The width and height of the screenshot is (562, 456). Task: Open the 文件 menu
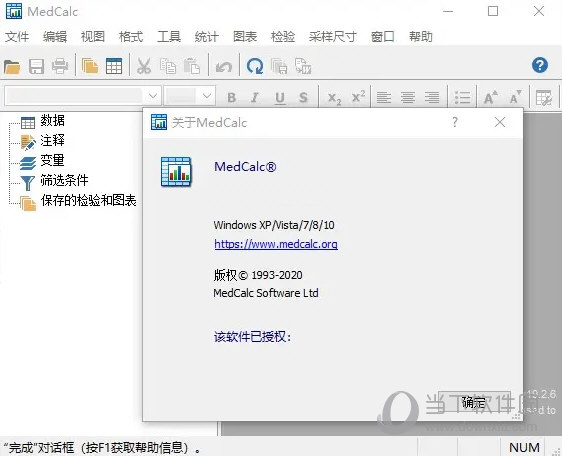17,37
